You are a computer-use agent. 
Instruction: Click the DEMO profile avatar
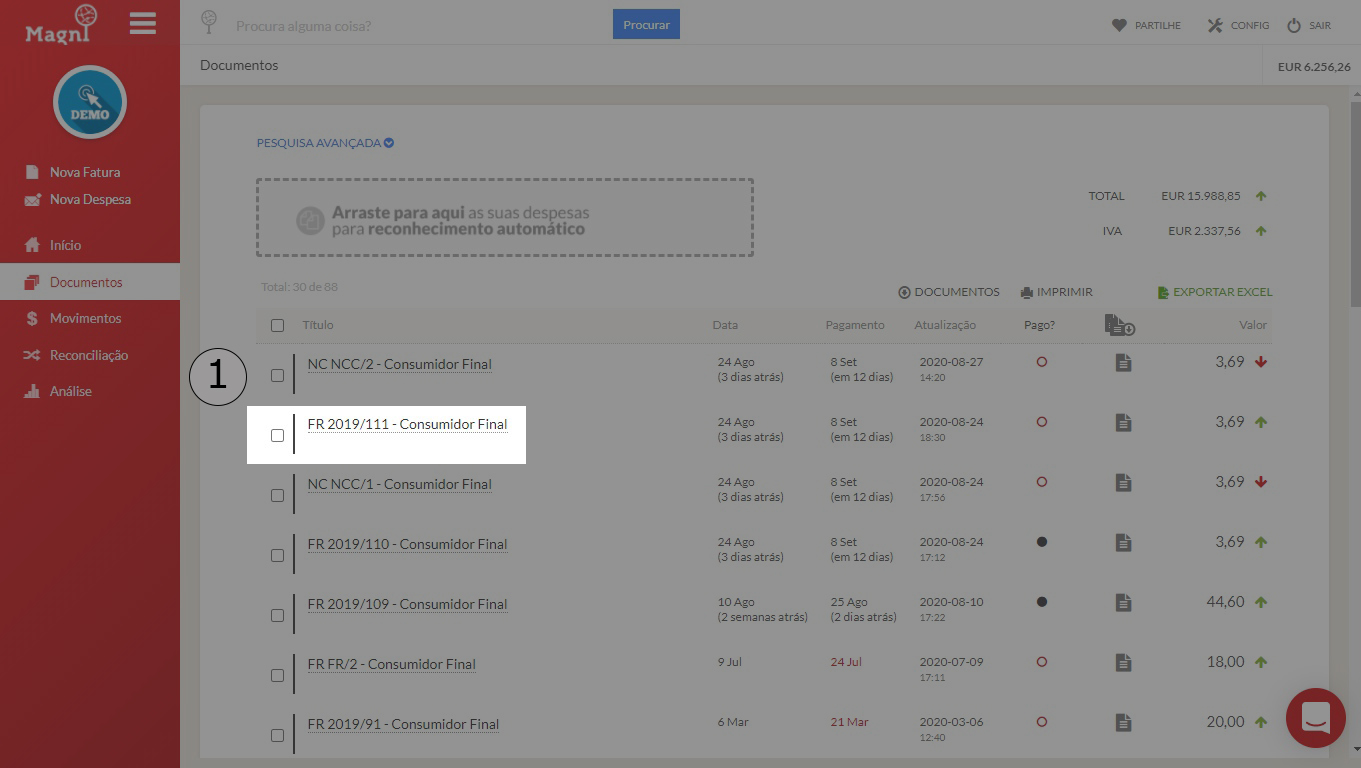click(x=90, y=102)
